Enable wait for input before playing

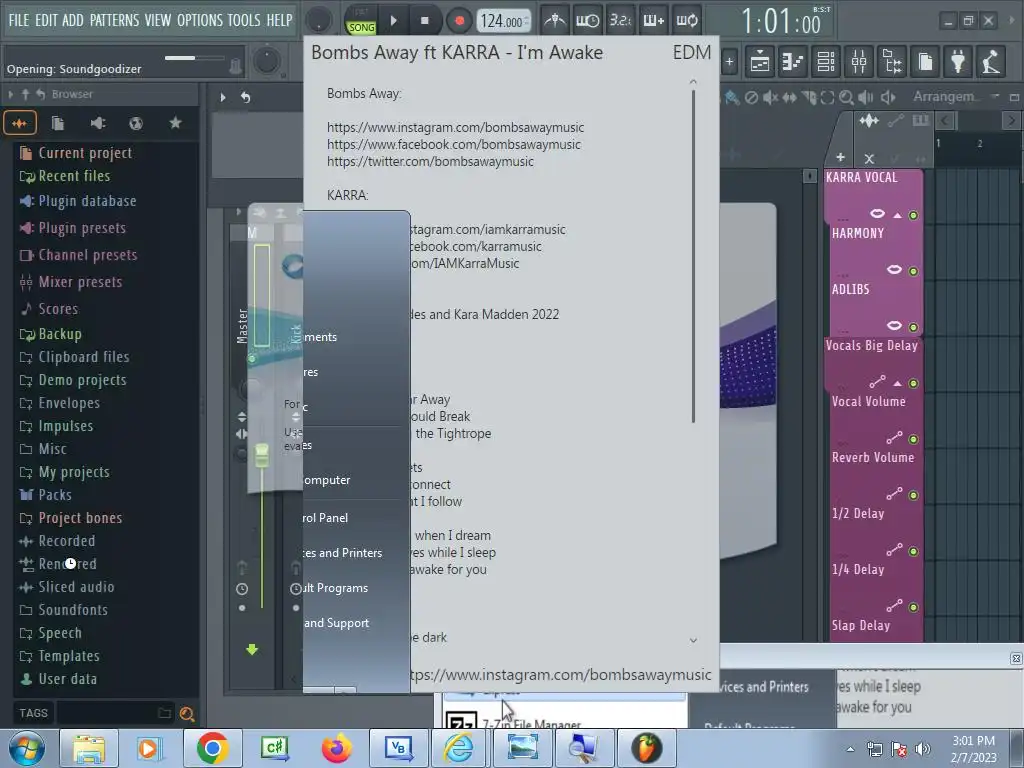[x=588, y=21]
